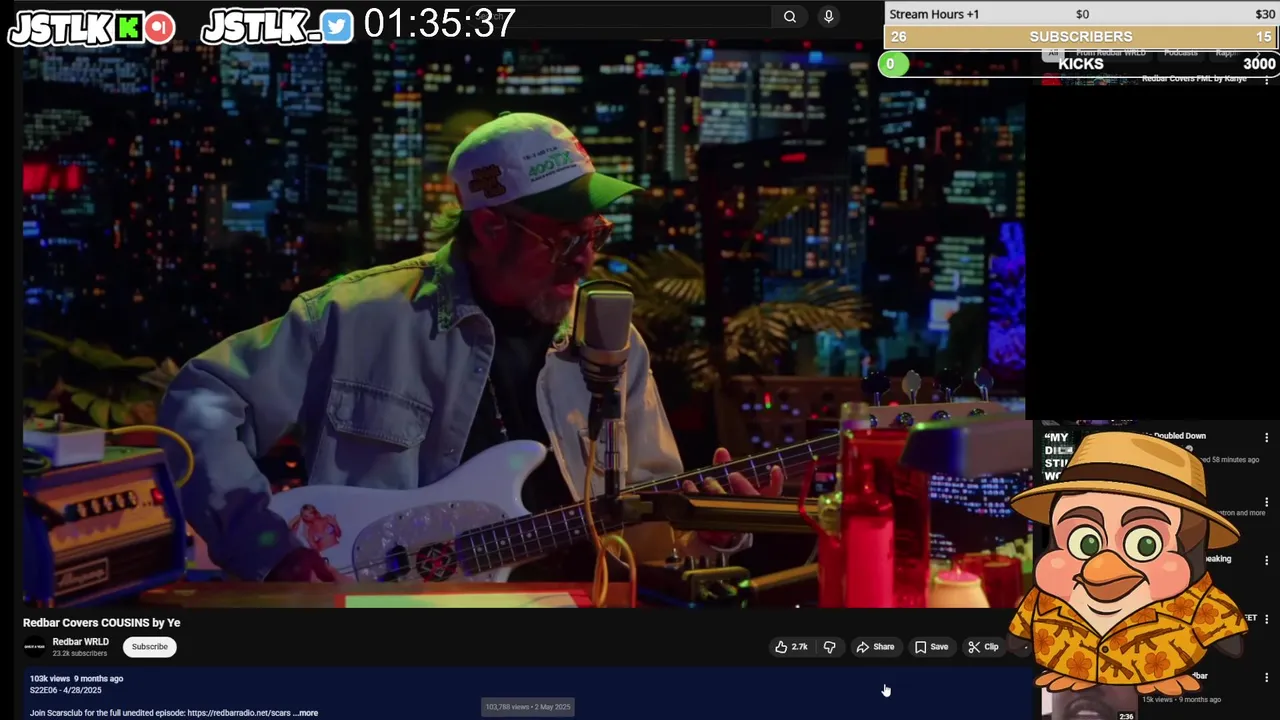Open the Clip scissors button
The height and width of the screenshot is (720, 1280).
983,647
